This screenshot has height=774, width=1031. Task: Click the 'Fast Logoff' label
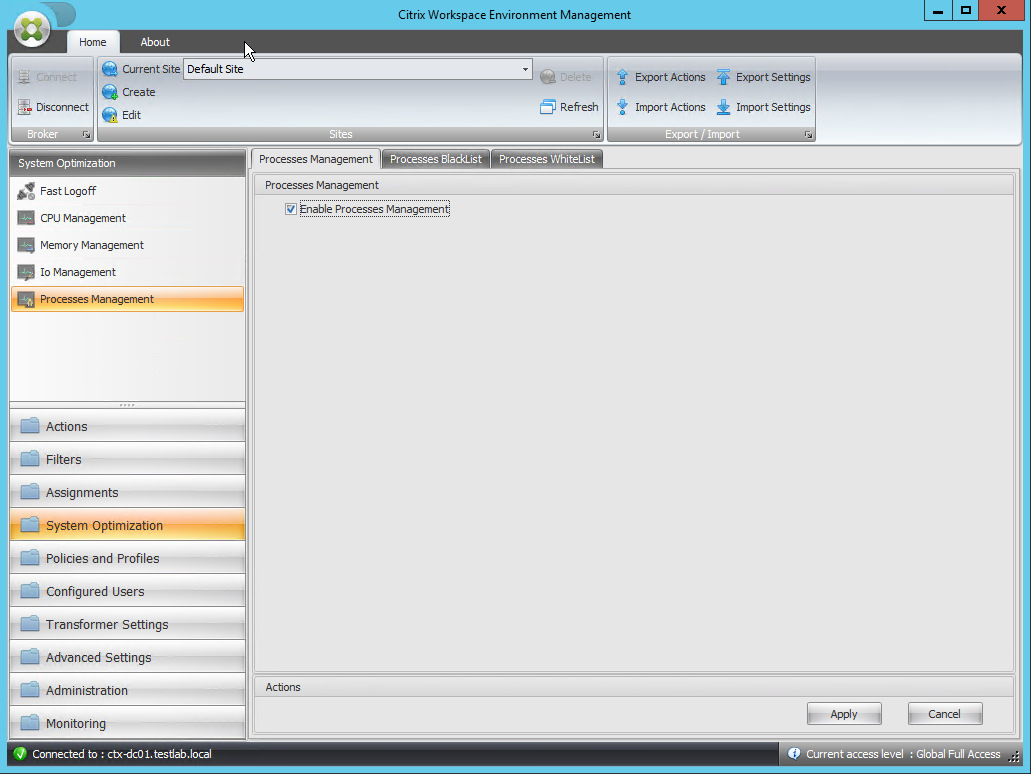point(68,191)
